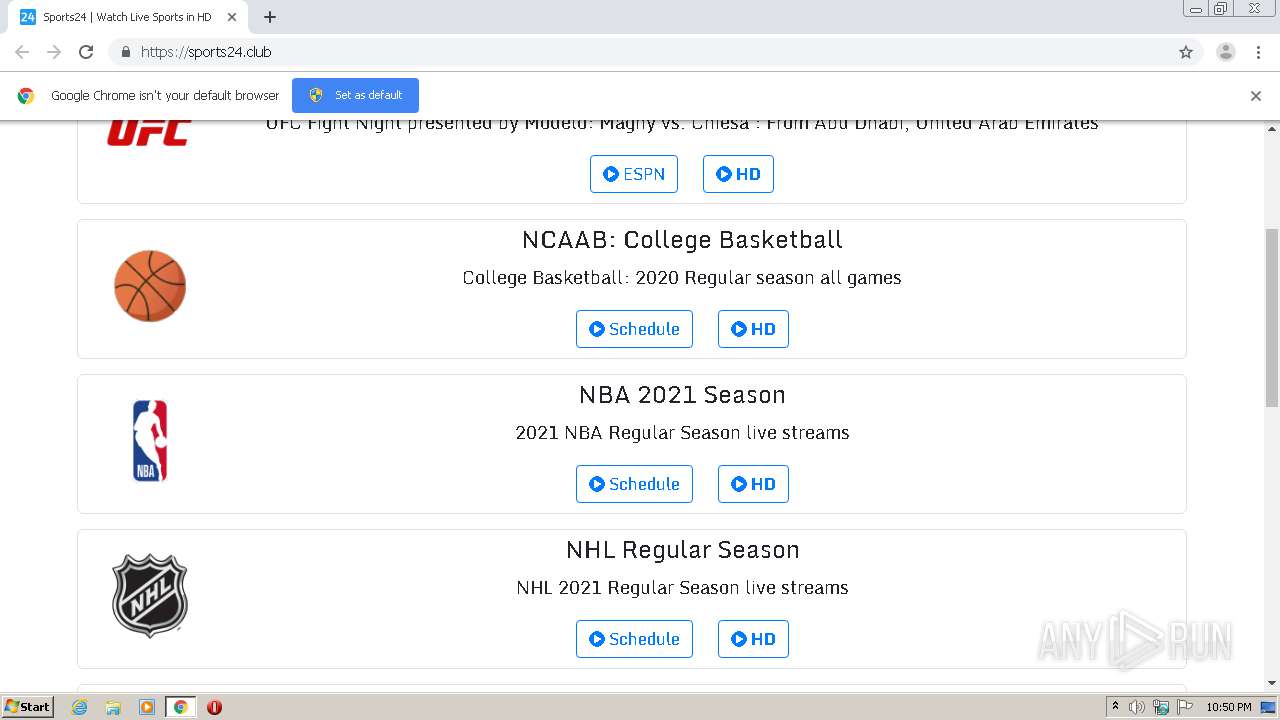Open Windows Explorer folder from the taskbar
The image size is (1280, 720).
(113, 707)
